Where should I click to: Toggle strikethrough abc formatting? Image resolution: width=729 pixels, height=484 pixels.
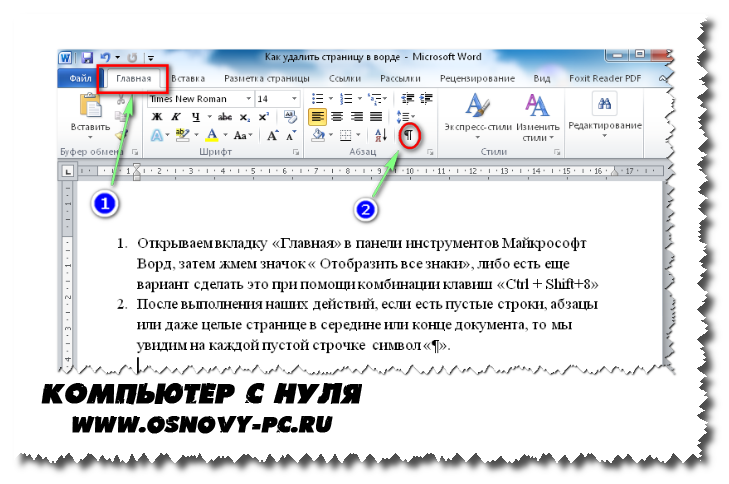point(225,117)
